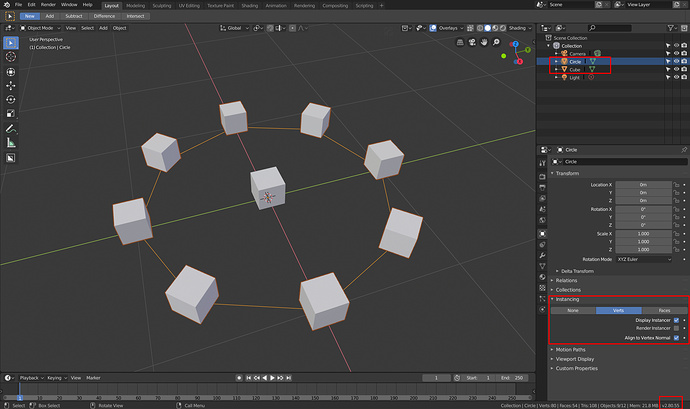690x409 pixels.
Task: Select the Annotate pencil tool
Action: click(x=11, y=129)
